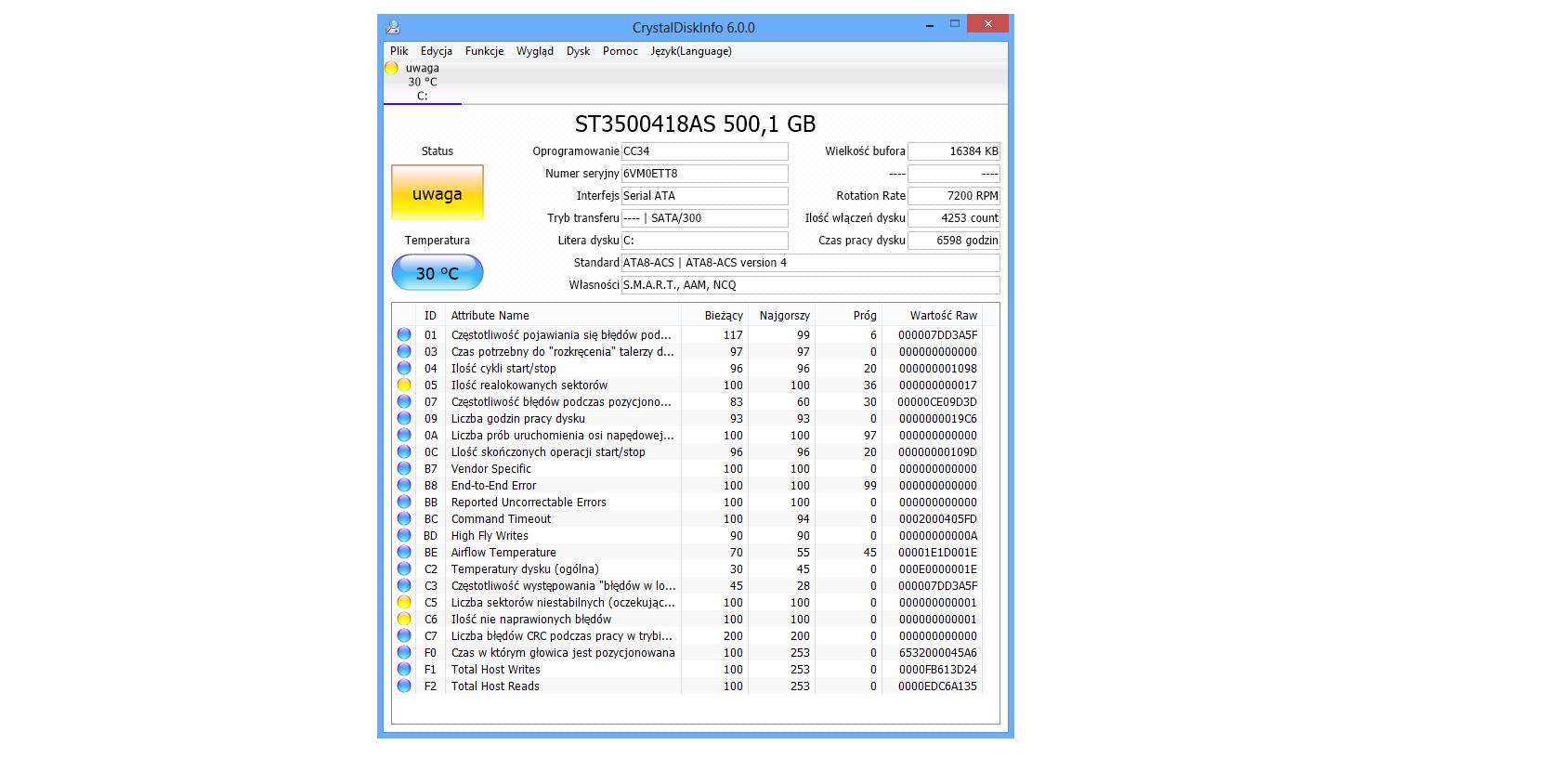Click the 30 °C temperature button
Viewport: 1555px width, 784px height.
[x=438, y=272]
